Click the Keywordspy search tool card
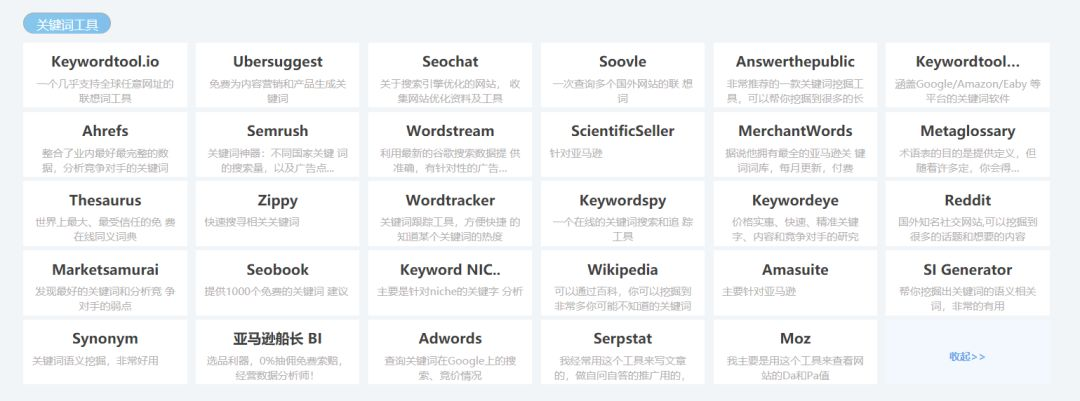Screen dimensions: 1080x401 tap(623, 213)
